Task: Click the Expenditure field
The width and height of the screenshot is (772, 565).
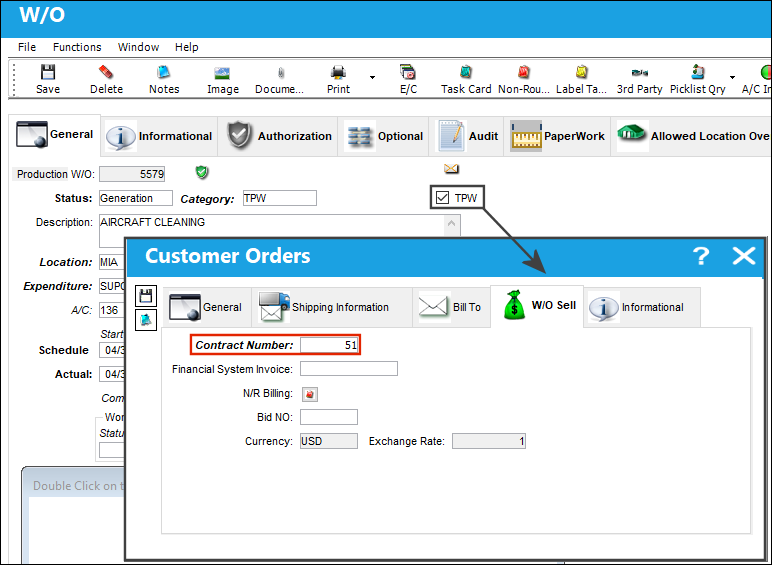Action: [x=112, y=286]
